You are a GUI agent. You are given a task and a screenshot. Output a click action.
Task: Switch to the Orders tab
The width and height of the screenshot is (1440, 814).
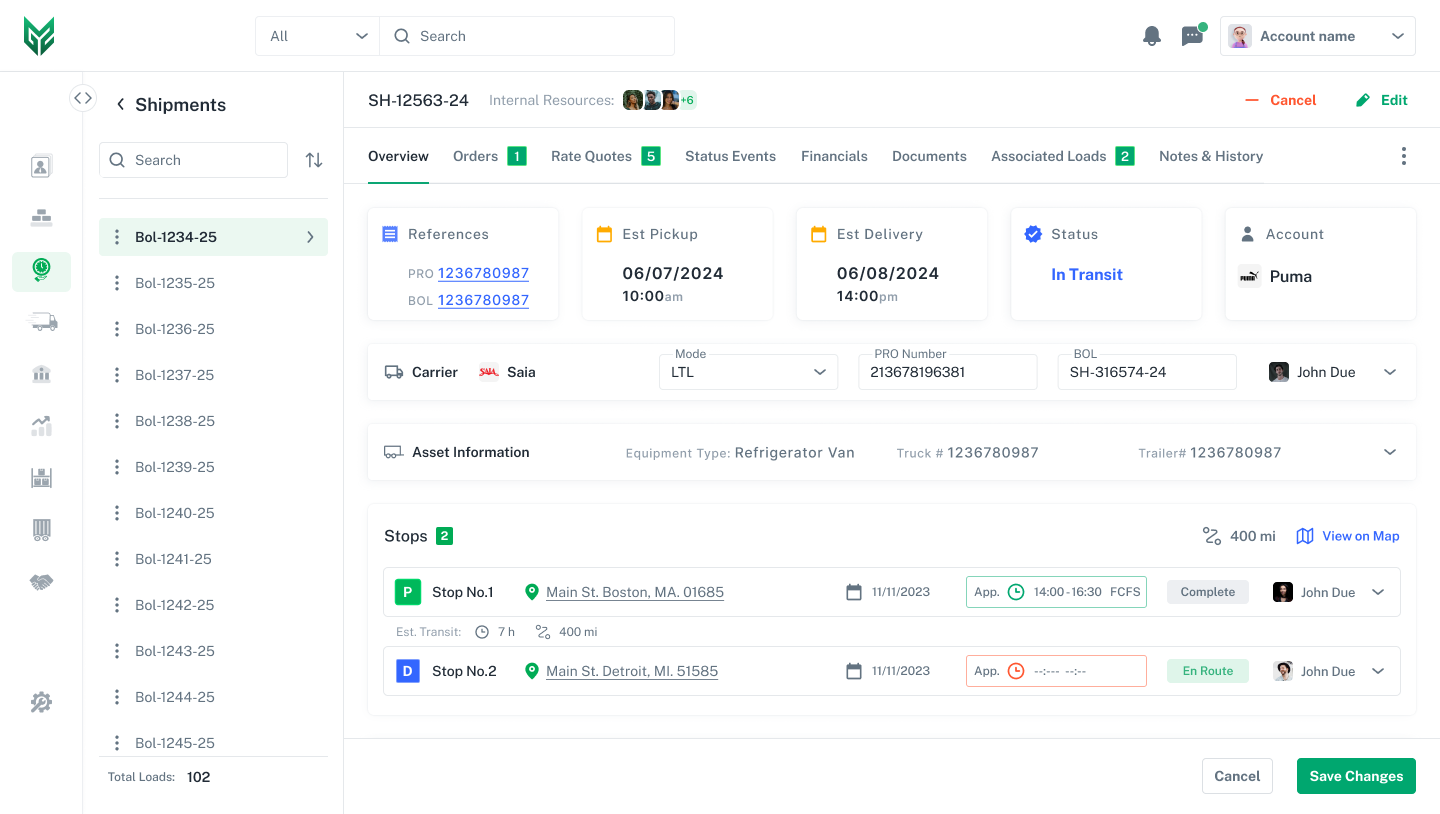click(490, 156)
